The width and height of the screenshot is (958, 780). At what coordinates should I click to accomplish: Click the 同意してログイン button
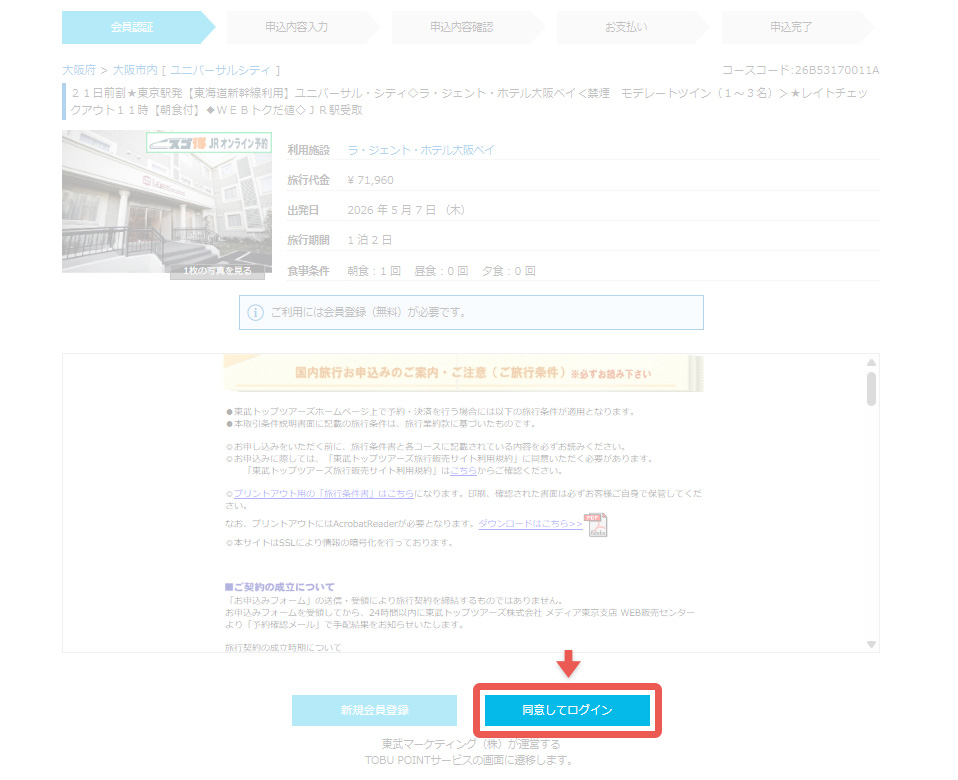point(567,710)
